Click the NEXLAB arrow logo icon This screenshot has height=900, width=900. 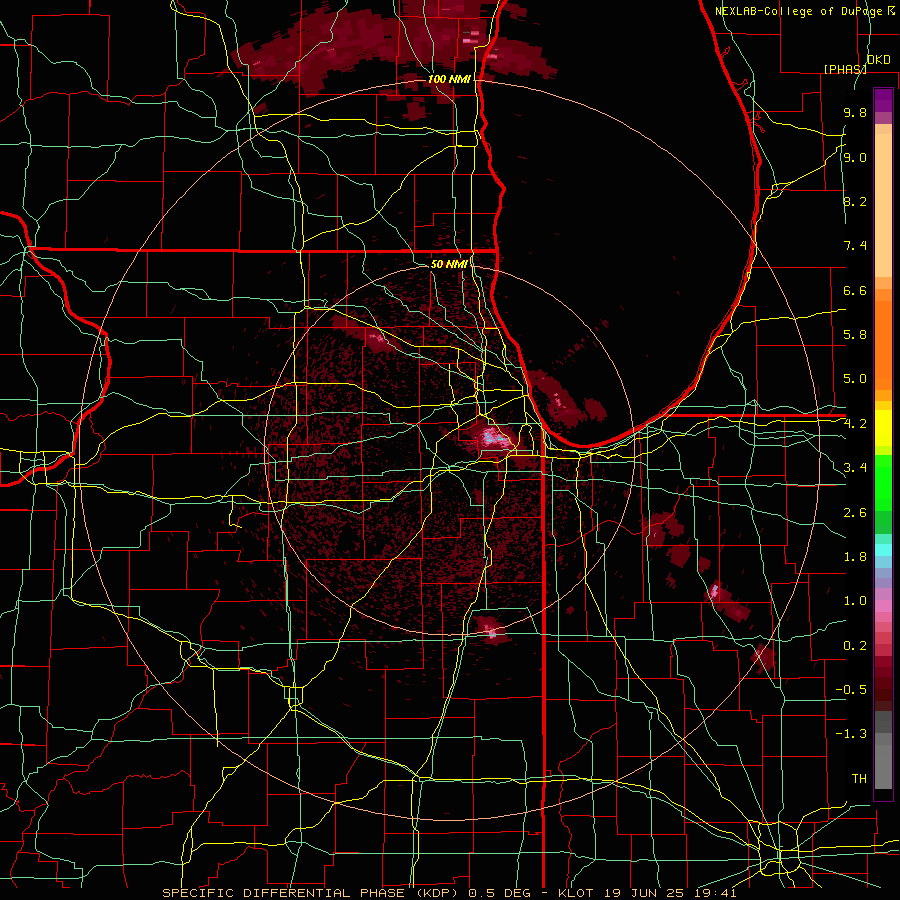click(891, 10)
